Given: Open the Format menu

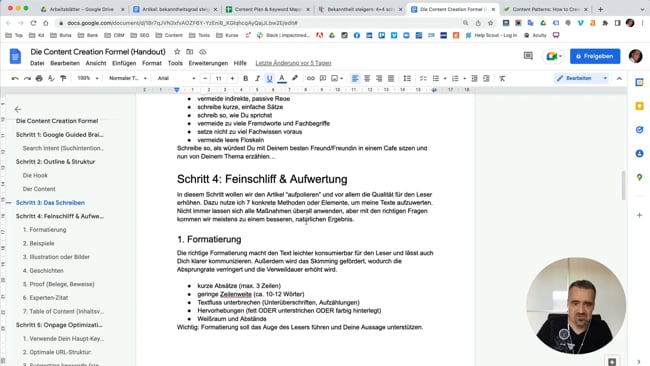Looking at the screenshot, I should 152,63.
